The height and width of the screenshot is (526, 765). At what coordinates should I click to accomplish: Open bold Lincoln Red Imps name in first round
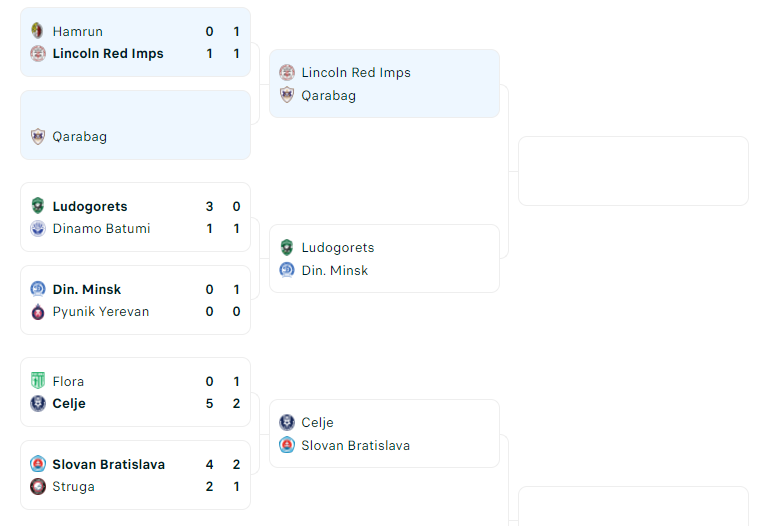108,54
